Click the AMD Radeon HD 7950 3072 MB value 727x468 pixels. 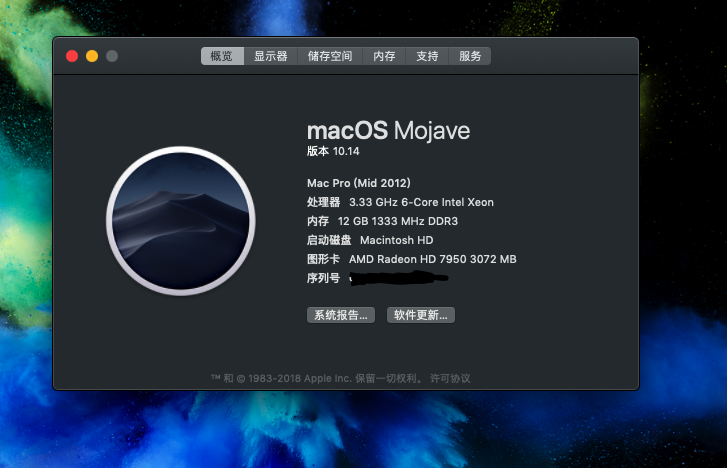pyautogui.click(x=433, y=259)
